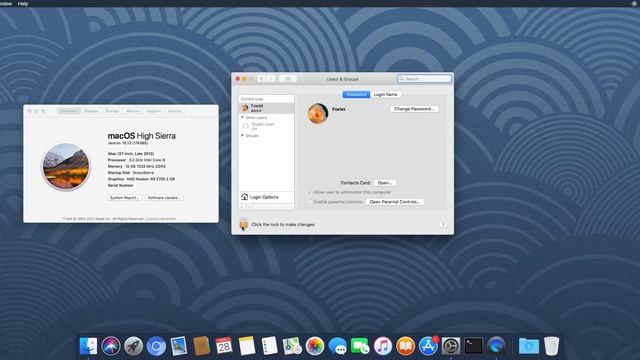Image resolution: width=640 pixels, height=360 pixels.
Task: Click Open next to Contacts Card
Action: tap(384, 183)
